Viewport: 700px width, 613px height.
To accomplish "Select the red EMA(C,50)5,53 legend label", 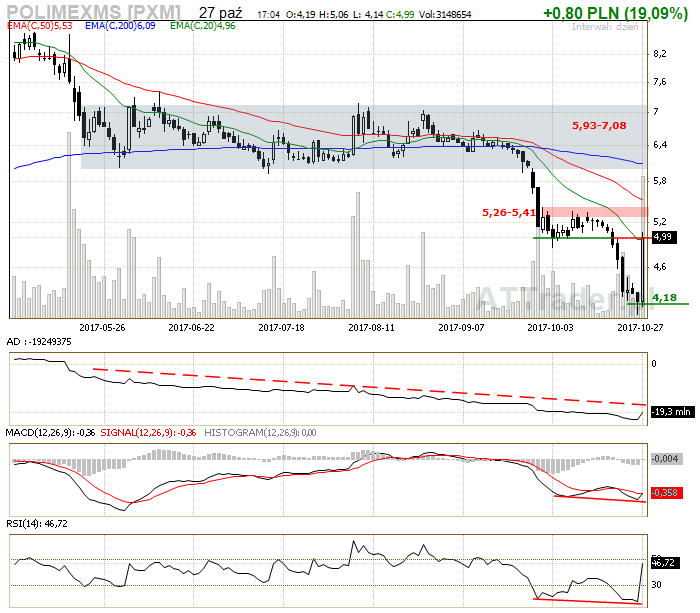I will 40,26.
